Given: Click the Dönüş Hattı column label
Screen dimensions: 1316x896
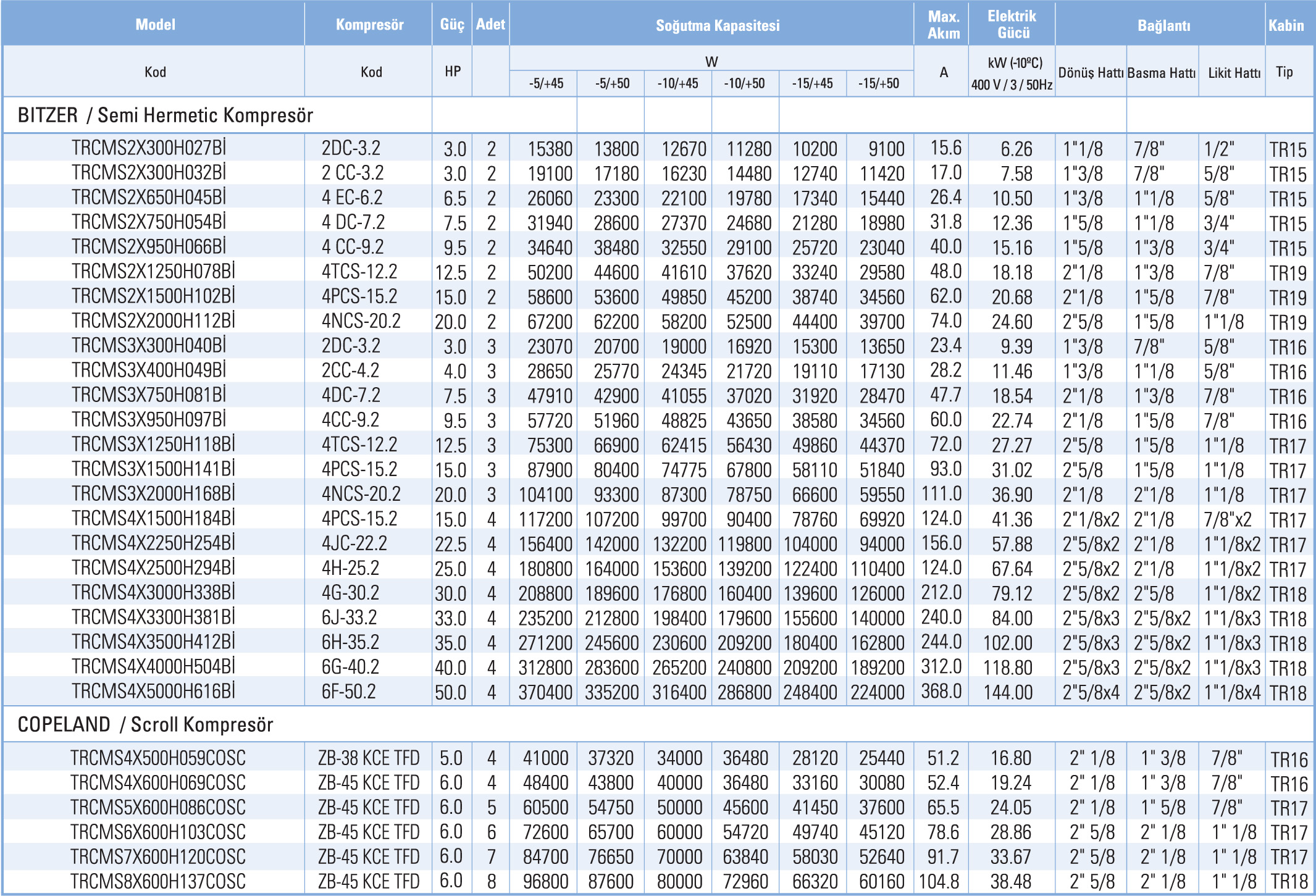Looking at the screenshot, I should [x=1091, y=73].
